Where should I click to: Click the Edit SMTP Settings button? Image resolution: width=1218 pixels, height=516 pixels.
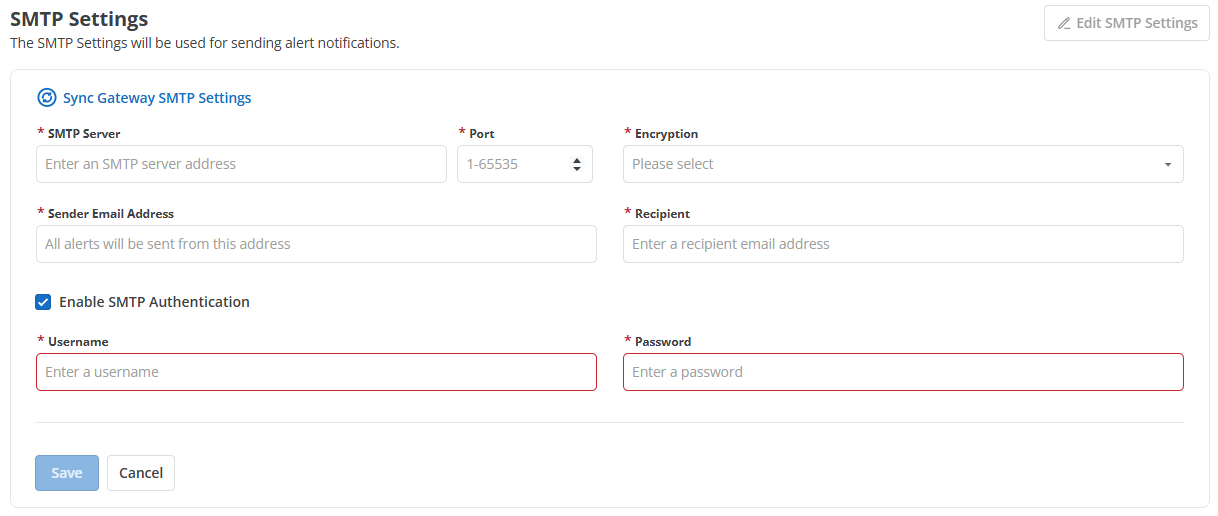1127,23
